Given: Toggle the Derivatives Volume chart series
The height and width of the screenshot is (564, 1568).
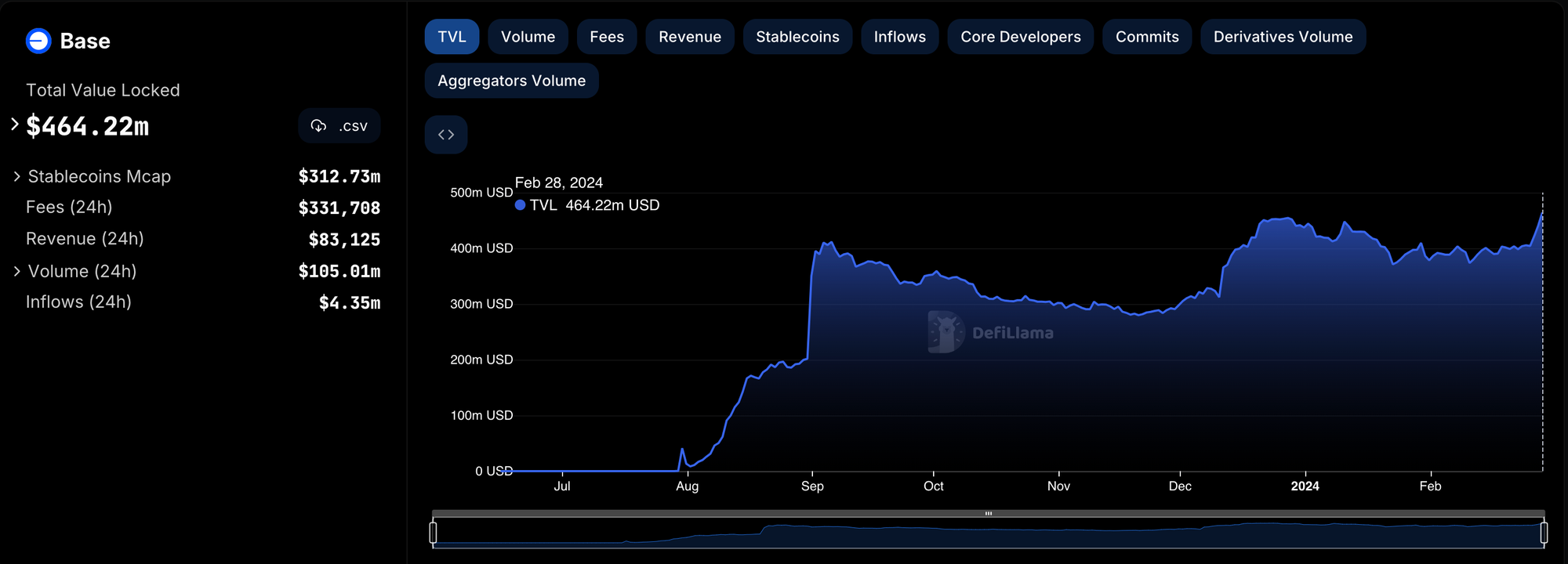Looking at the screenshot, I should pyautogui.click(x=1283, y=37).
